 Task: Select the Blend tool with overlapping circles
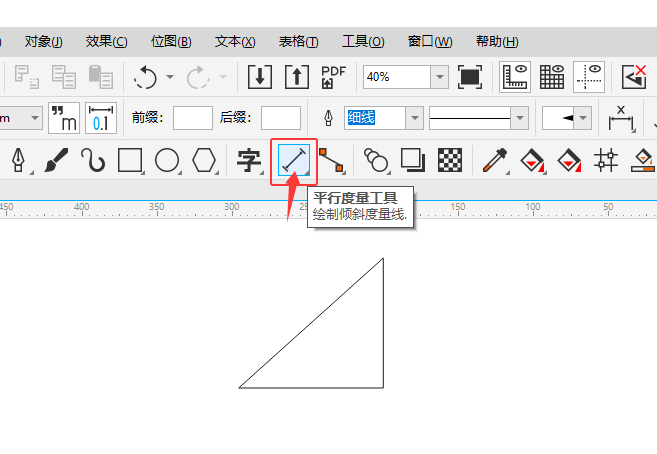[x=375, y=160]
